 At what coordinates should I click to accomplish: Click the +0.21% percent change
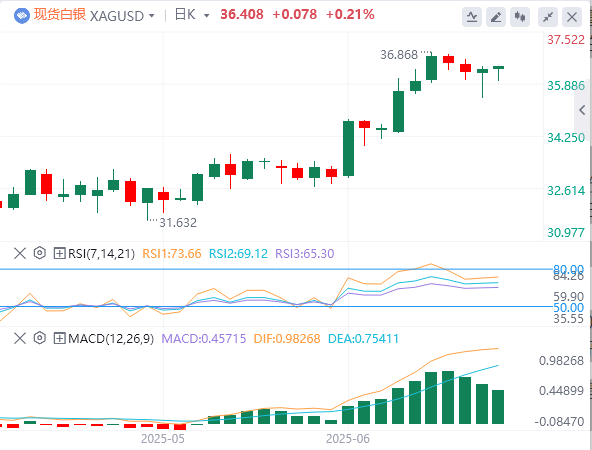tap(350, 15)
